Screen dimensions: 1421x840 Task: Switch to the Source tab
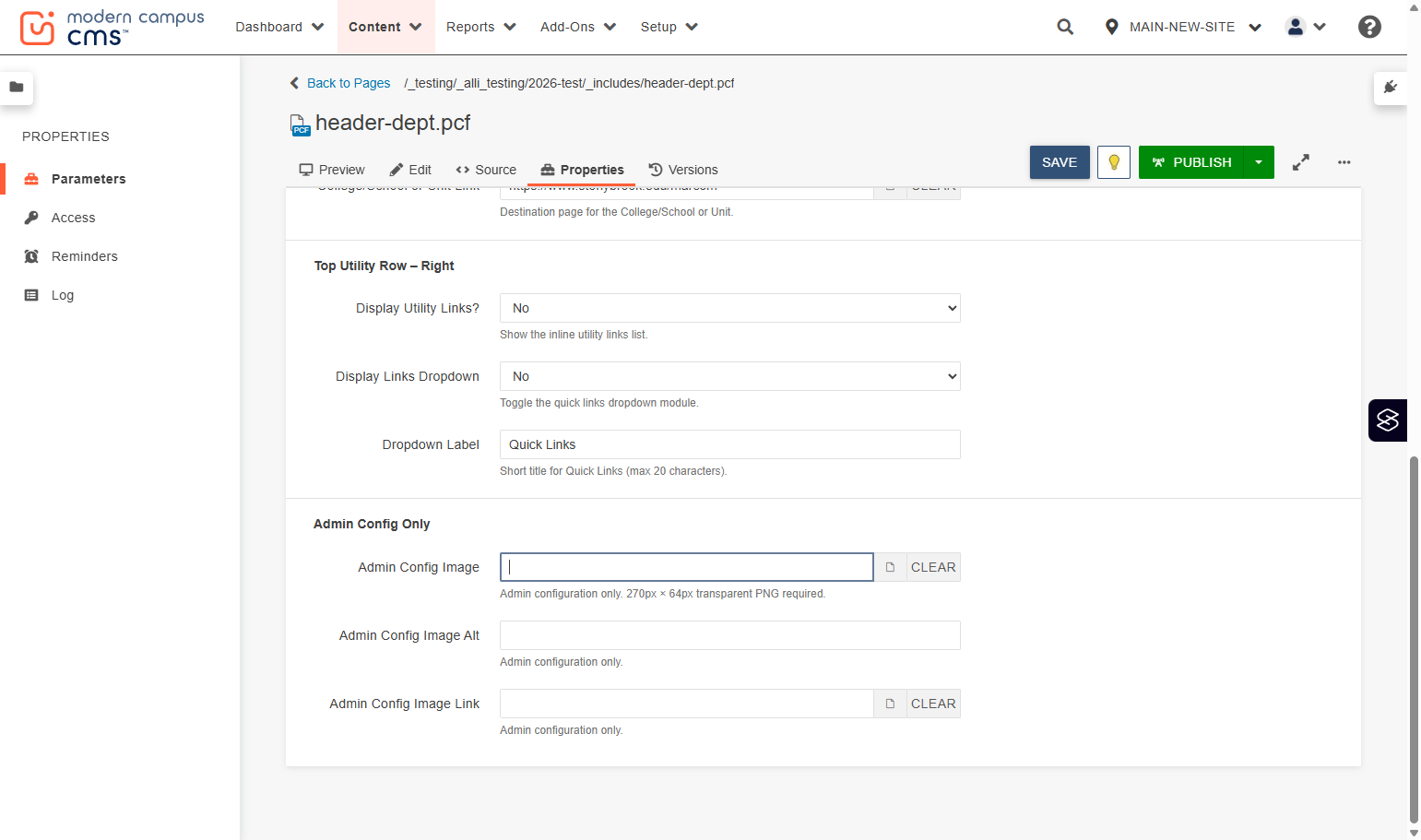click(x=486, y=170)
